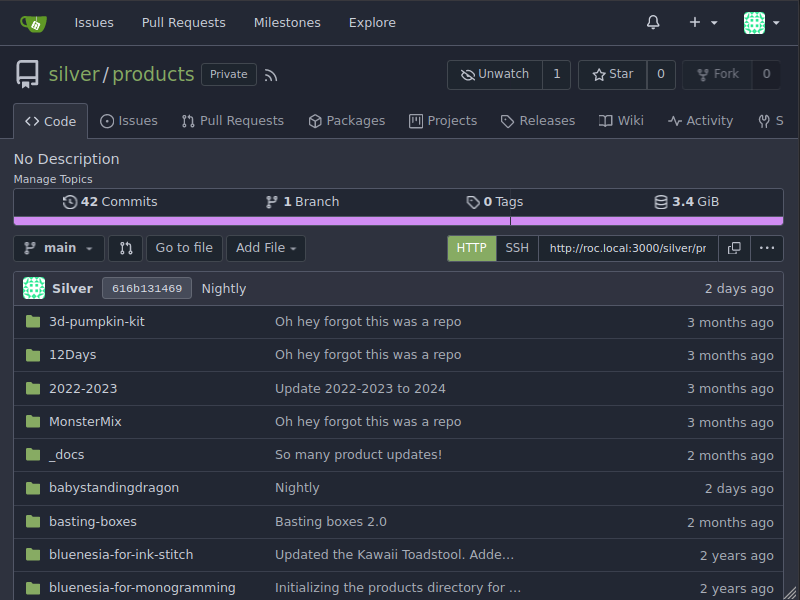The width and height of the screenshot is (800, 600).
Task: Click the Manage Topics link
Action: pos(53,179)
